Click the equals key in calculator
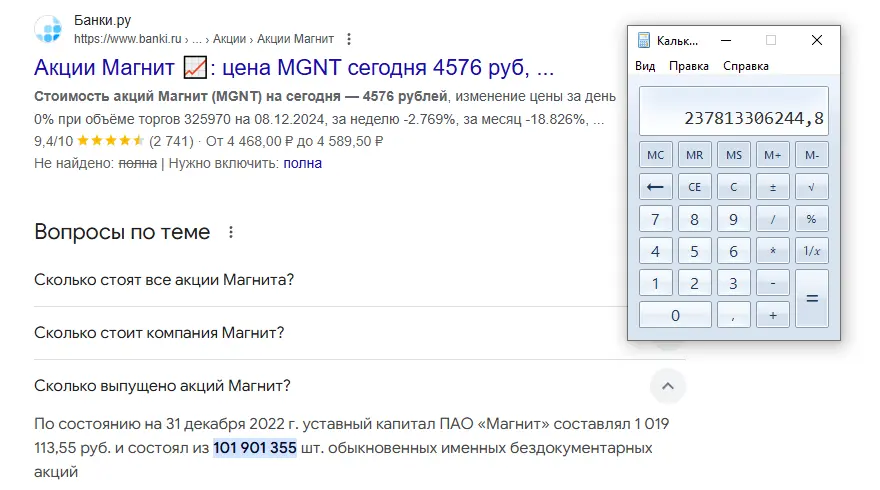 [812, 299]
